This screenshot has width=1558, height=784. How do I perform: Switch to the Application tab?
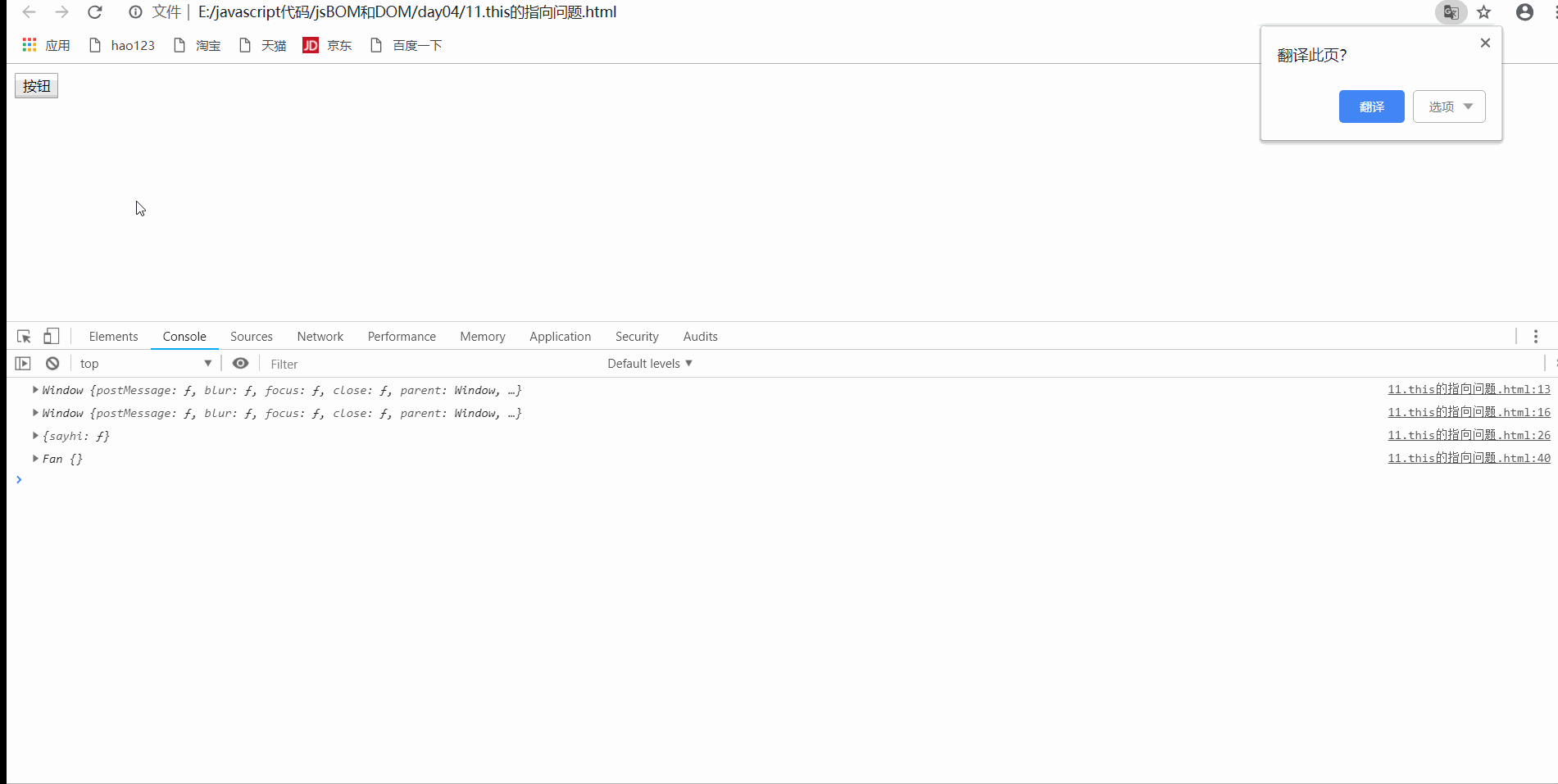pyautogui.click(x=560, y=337)
